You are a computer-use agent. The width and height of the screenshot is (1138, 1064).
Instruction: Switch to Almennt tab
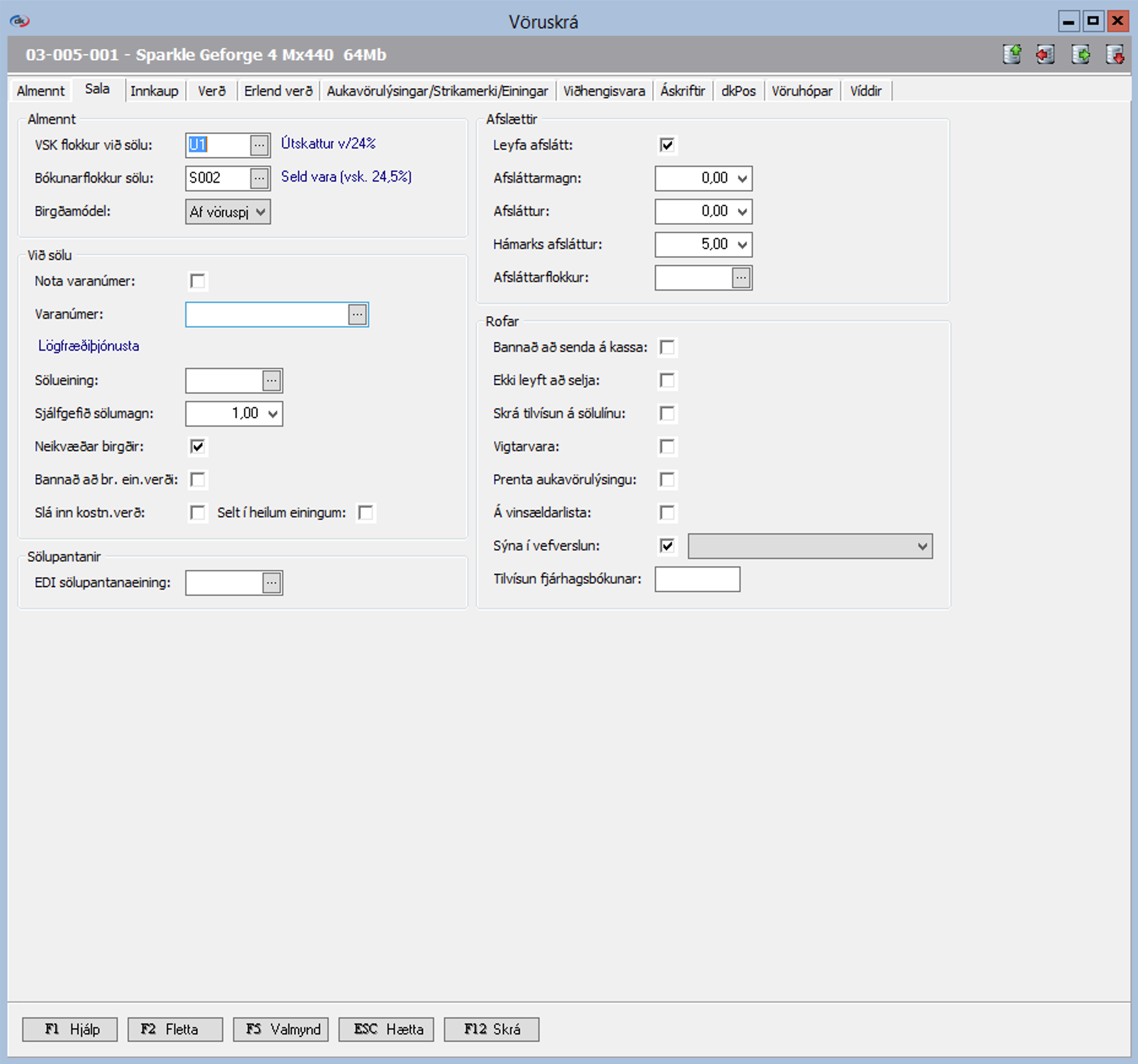point(40,91)
